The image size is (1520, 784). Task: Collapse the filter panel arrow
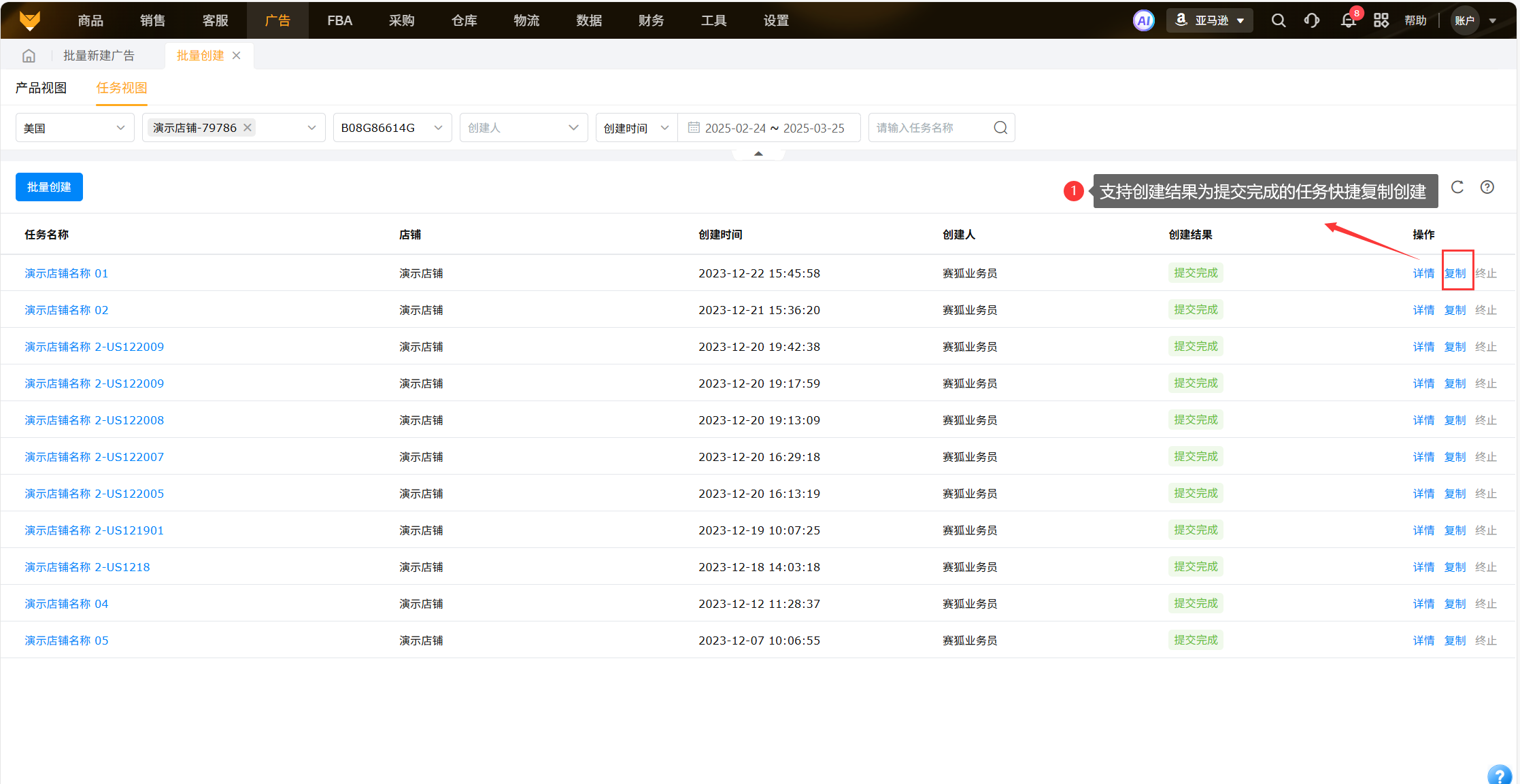point(758,154)
